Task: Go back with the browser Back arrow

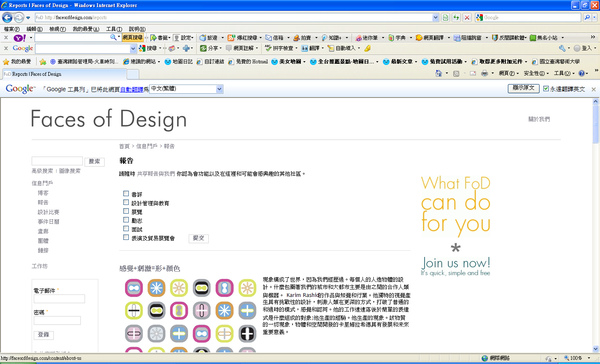Action: point(7,18)
